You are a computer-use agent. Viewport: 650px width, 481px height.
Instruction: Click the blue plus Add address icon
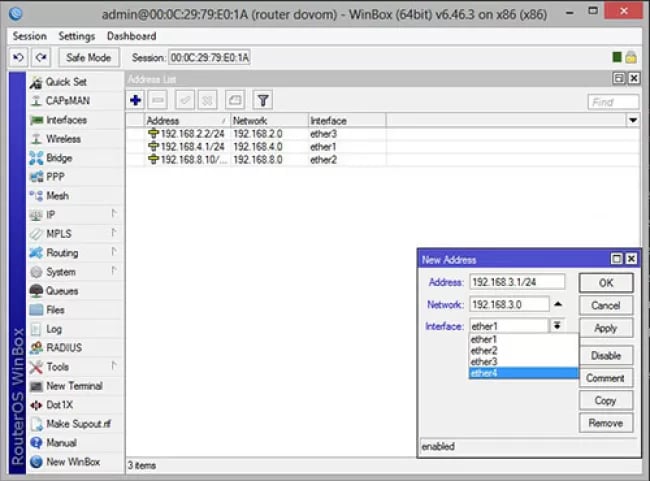click(136, 100)
